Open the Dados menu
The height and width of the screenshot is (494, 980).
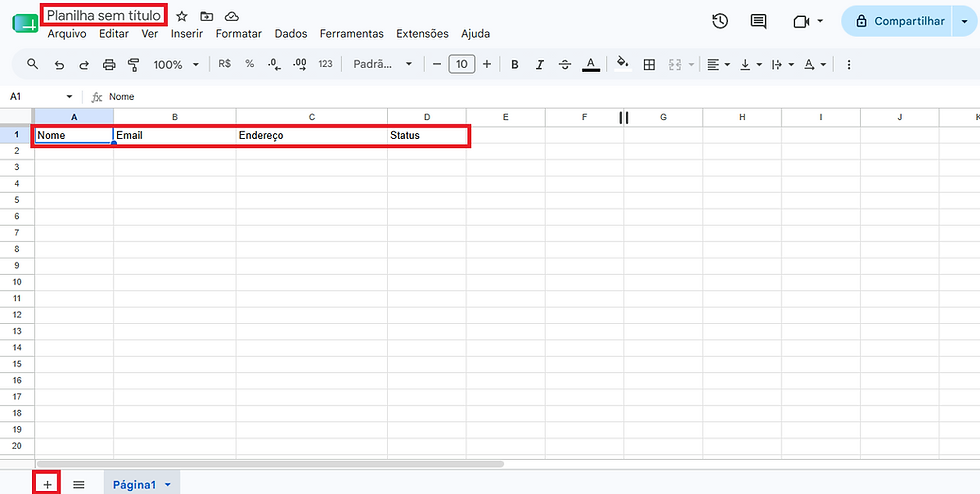[x=291, y=34]
